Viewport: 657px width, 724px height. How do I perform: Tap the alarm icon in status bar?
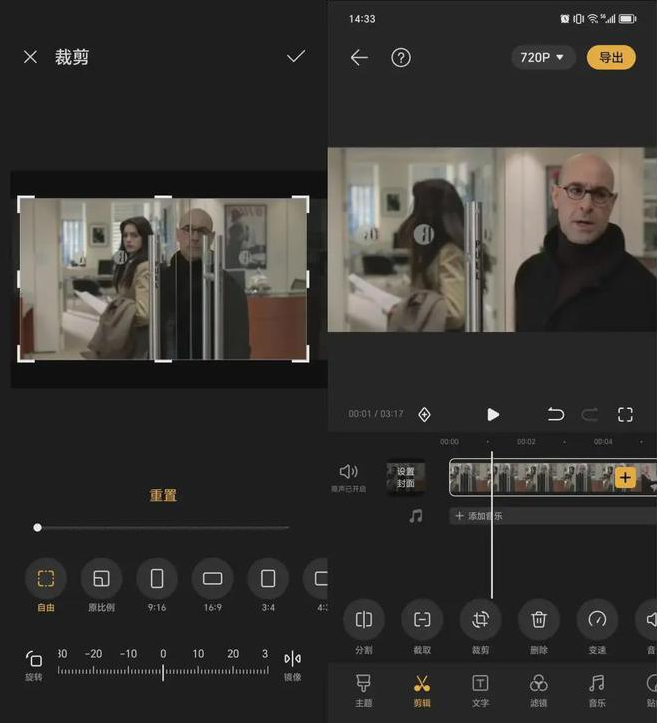click(x=565, y=19)
